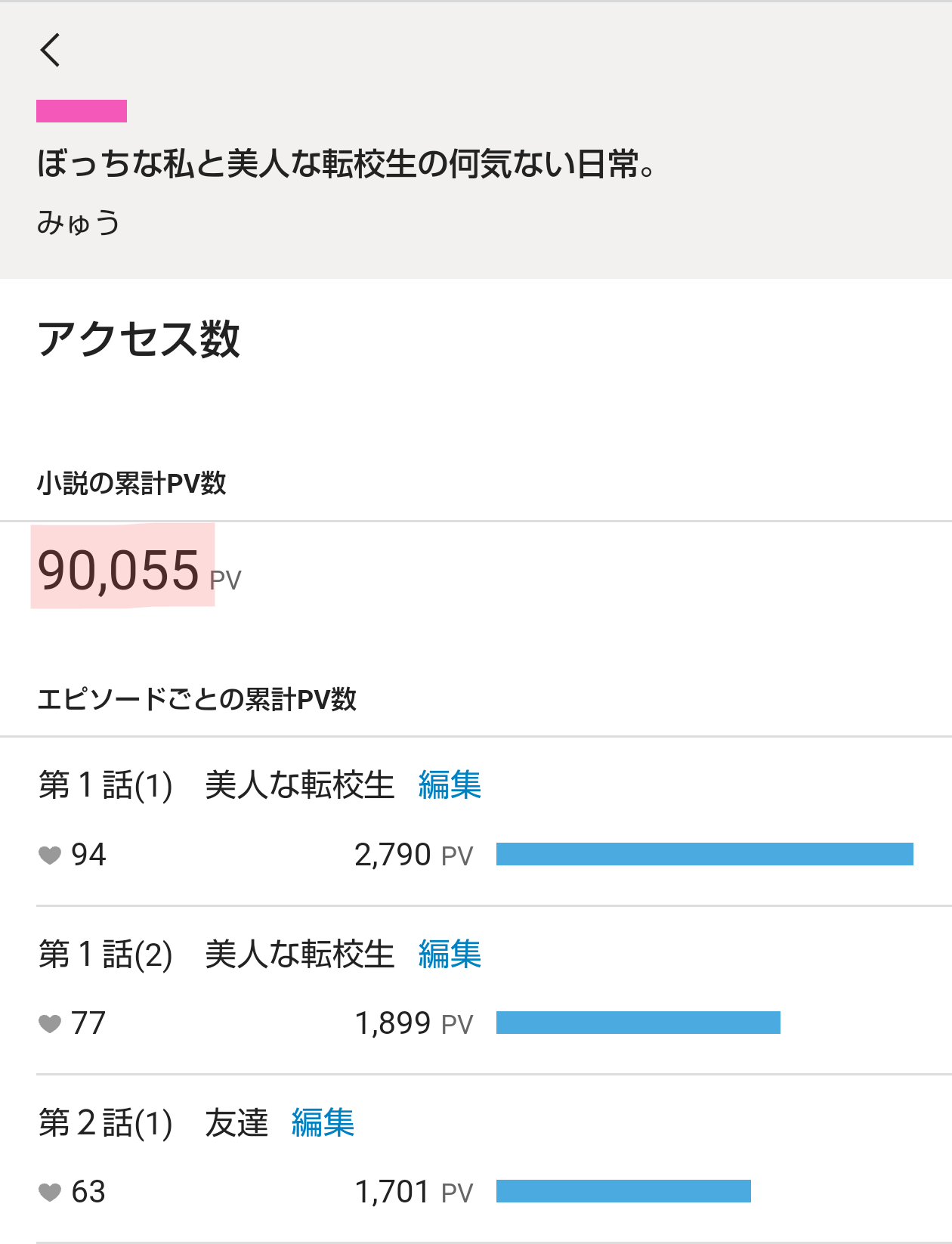Viewport: 952px width, 1244px height.
Task: Select episode title 第2話(1) 友達
Action: coord(153,1122)
